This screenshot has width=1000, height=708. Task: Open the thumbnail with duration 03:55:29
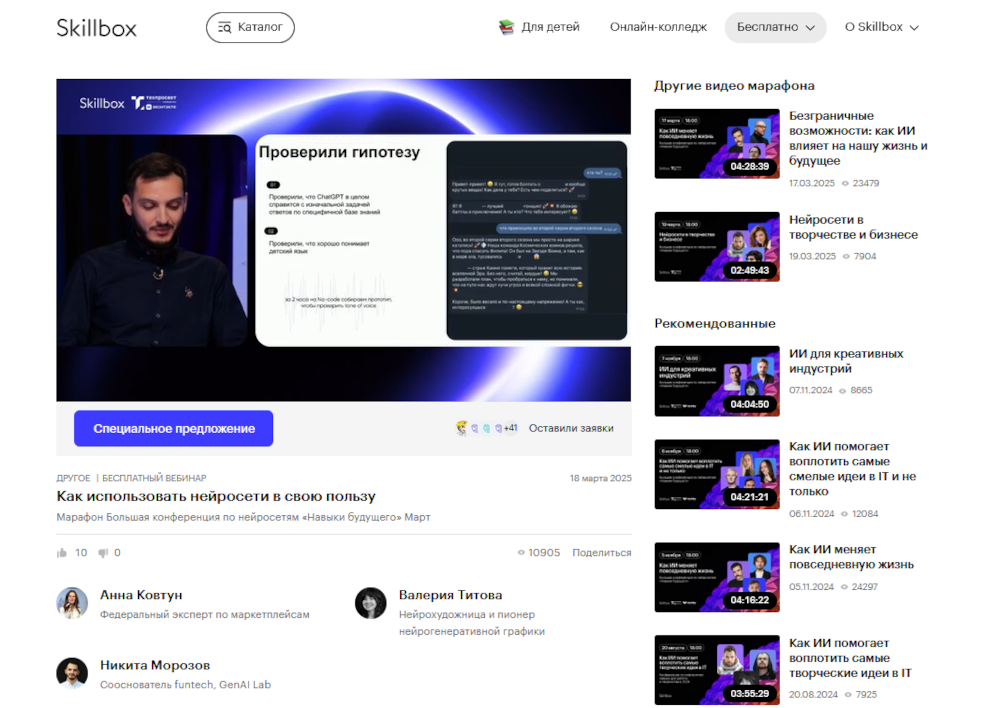(x=717, y=670)
